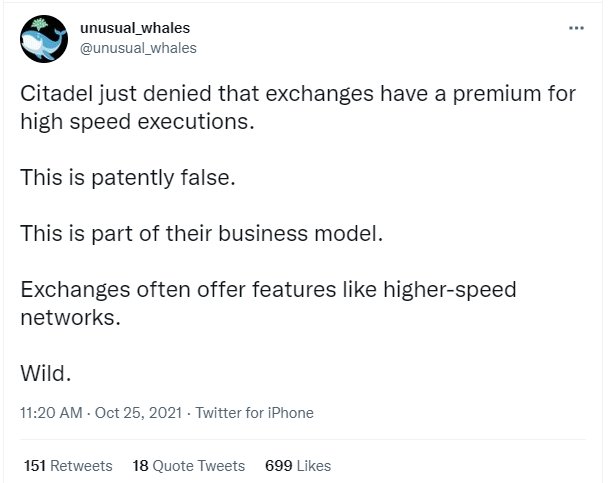View the 18 Quote Tweets list
This screenshot has height=483, width=614.
[189, 466]
